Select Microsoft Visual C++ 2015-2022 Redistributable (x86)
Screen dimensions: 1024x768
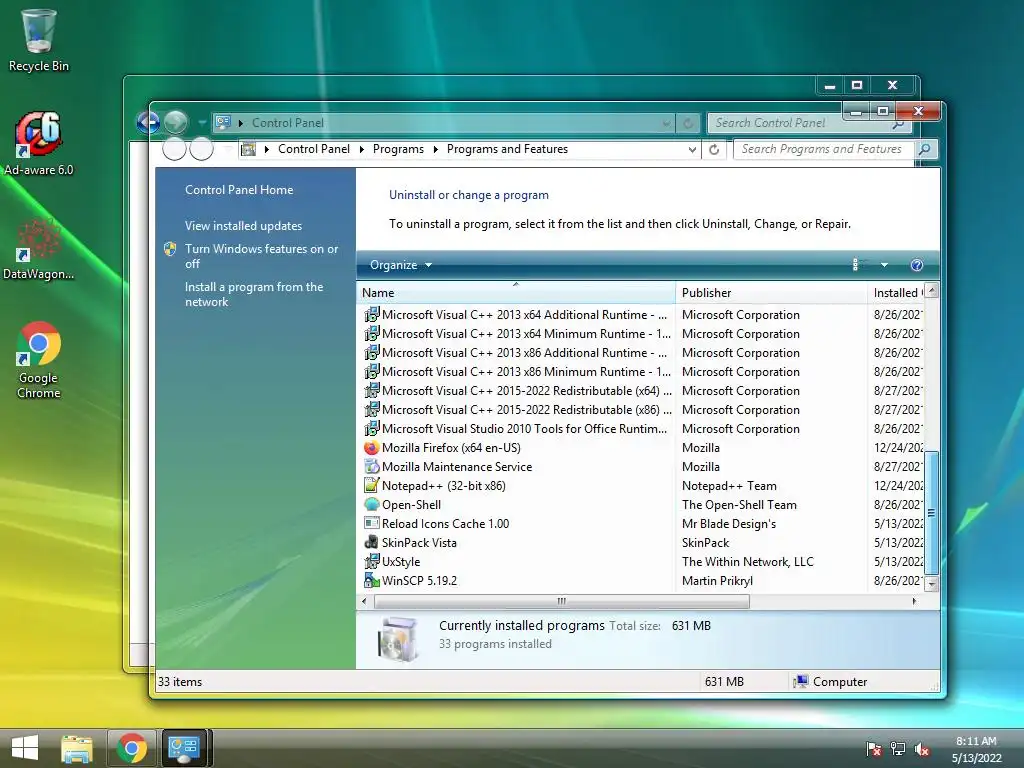tap(526, 409)
